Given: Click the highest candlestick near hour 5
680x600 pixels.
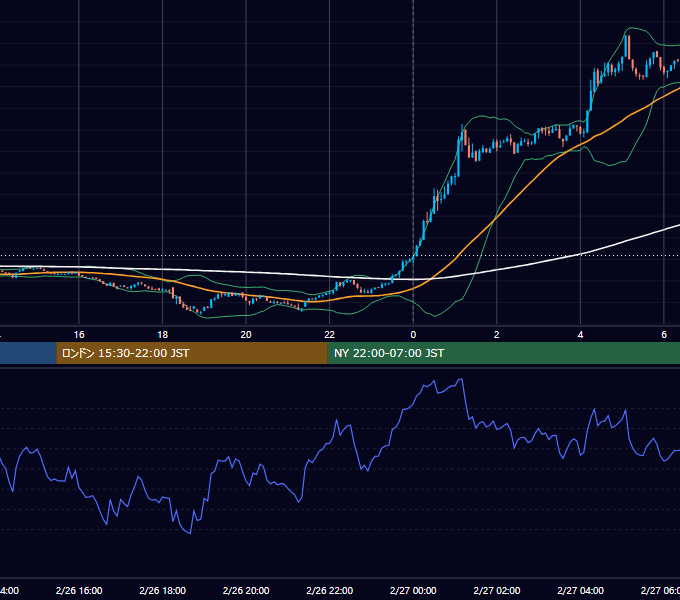Looking at the screenshot, I should pyautogui.click(x=627, y=47).
